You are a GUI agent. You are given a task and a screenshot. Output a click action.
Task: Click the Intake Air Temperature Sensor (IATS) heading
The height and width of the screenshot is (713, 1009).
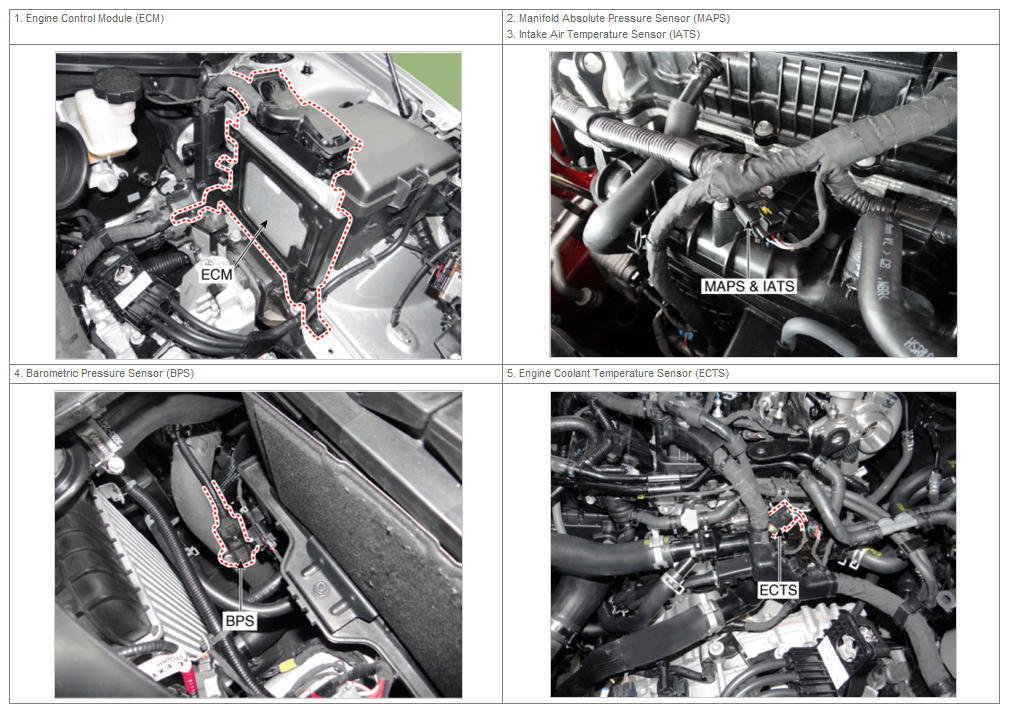click(603, 34)
